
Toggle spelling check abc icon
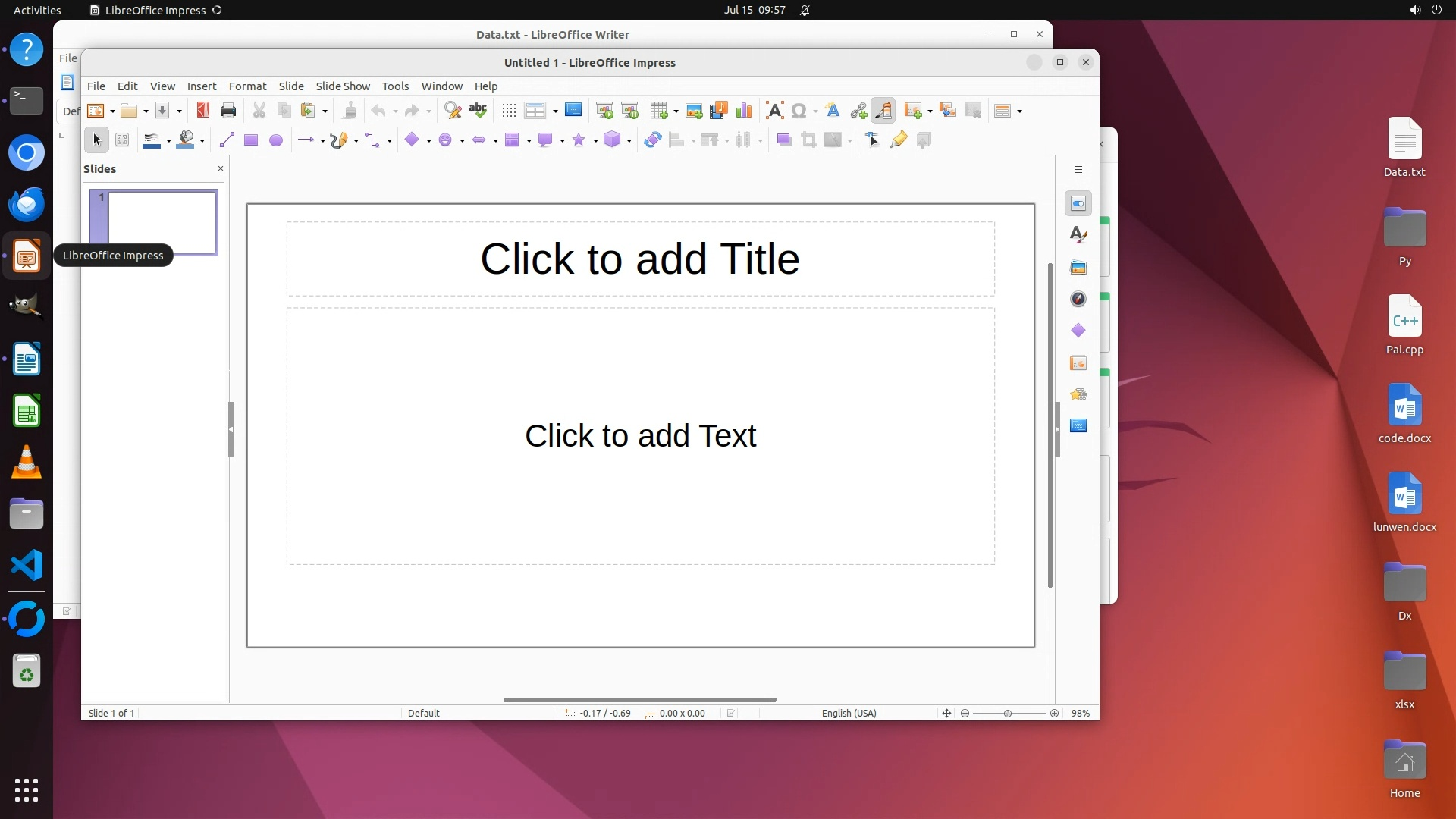click(x=478, y=111)
